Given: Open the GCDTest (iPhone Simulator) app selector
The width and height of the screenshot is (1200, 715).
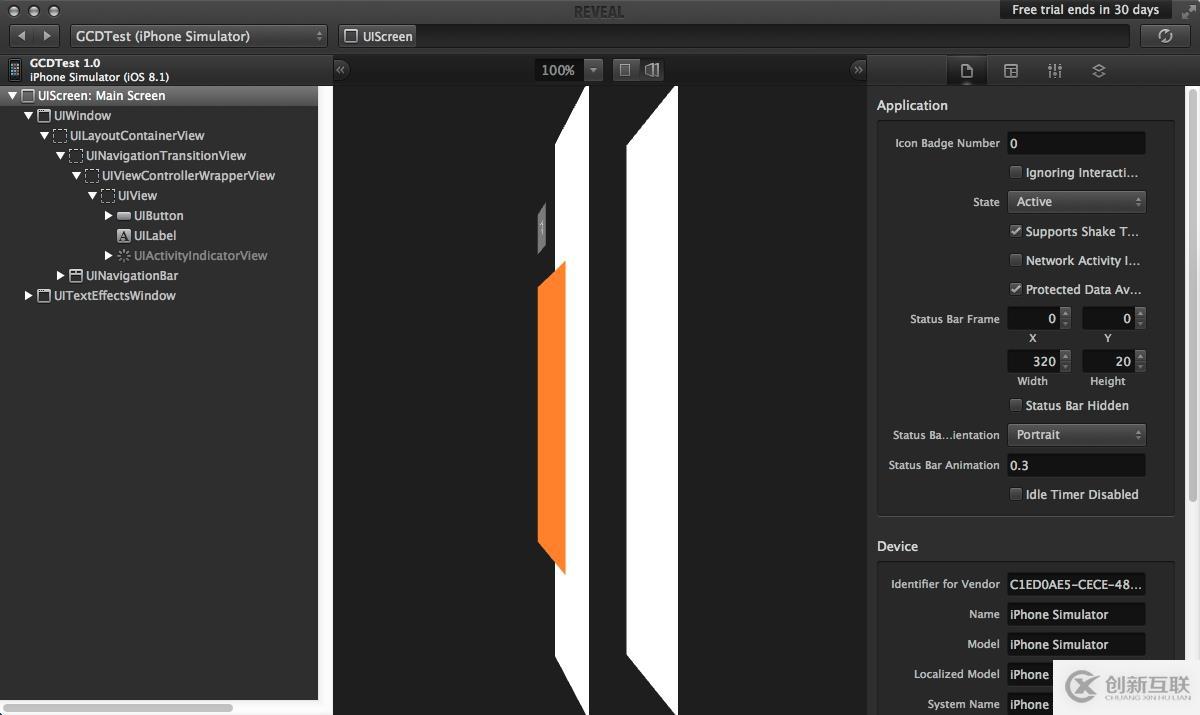Looking at the screenshot, I should [x=198, y=36].
